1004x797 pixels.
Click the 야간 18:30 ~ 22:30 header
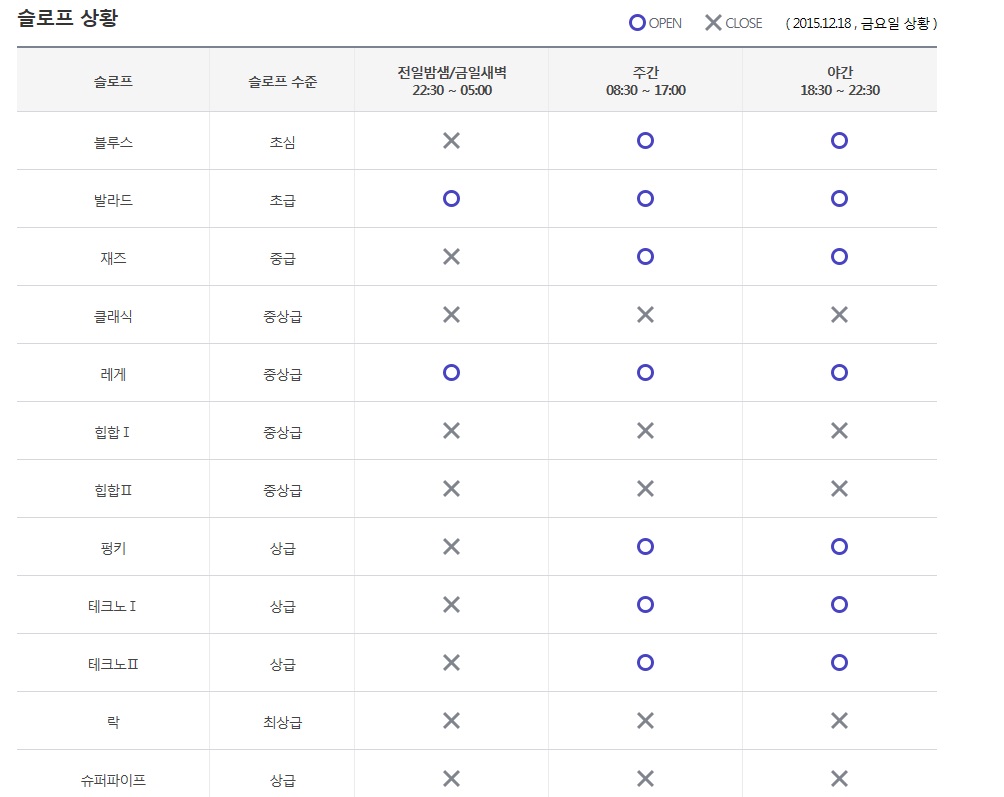click(x=839, y=81)
